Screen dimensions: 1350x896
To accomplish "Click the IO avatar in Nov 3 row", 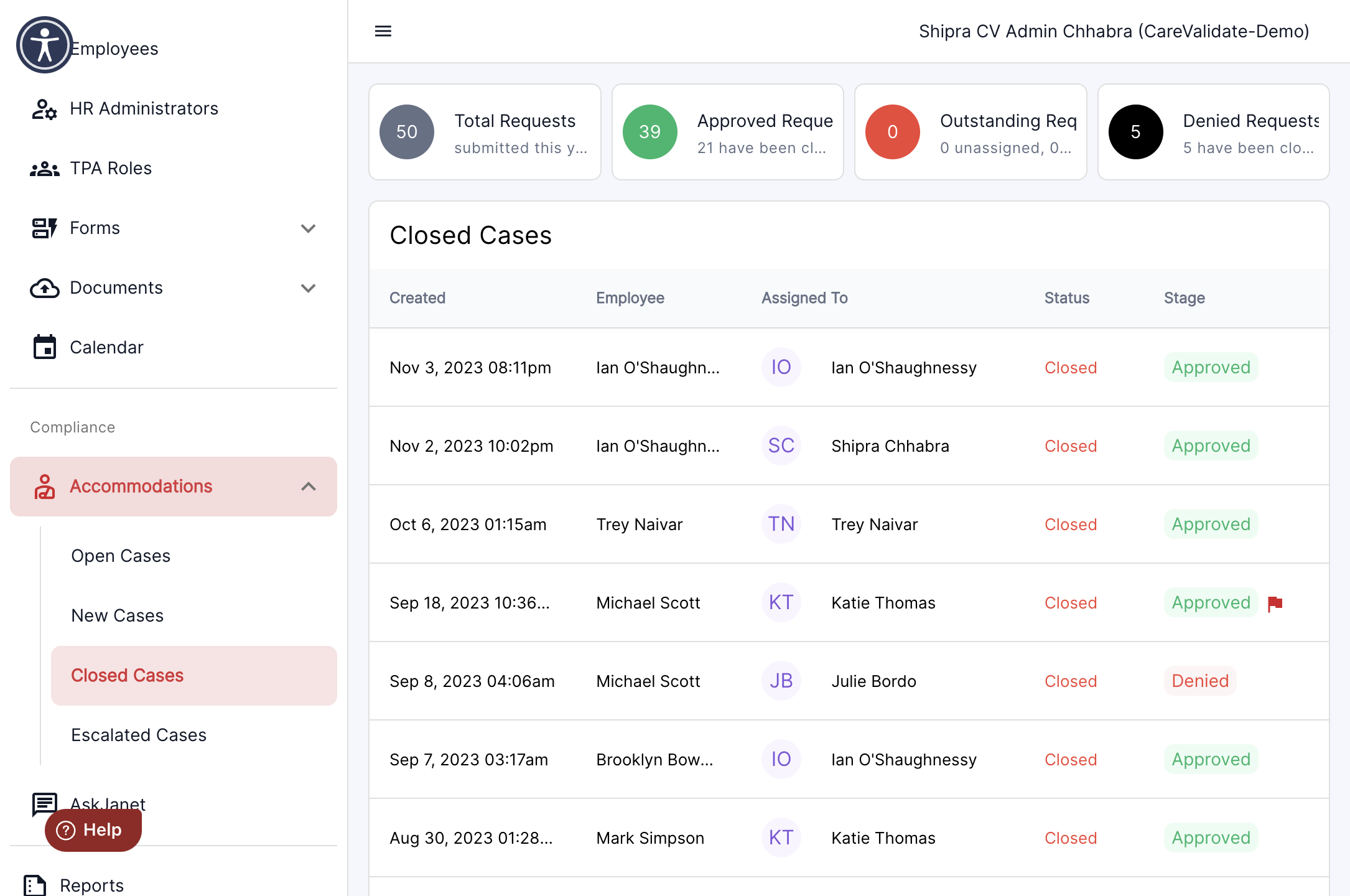I will 781,367.
